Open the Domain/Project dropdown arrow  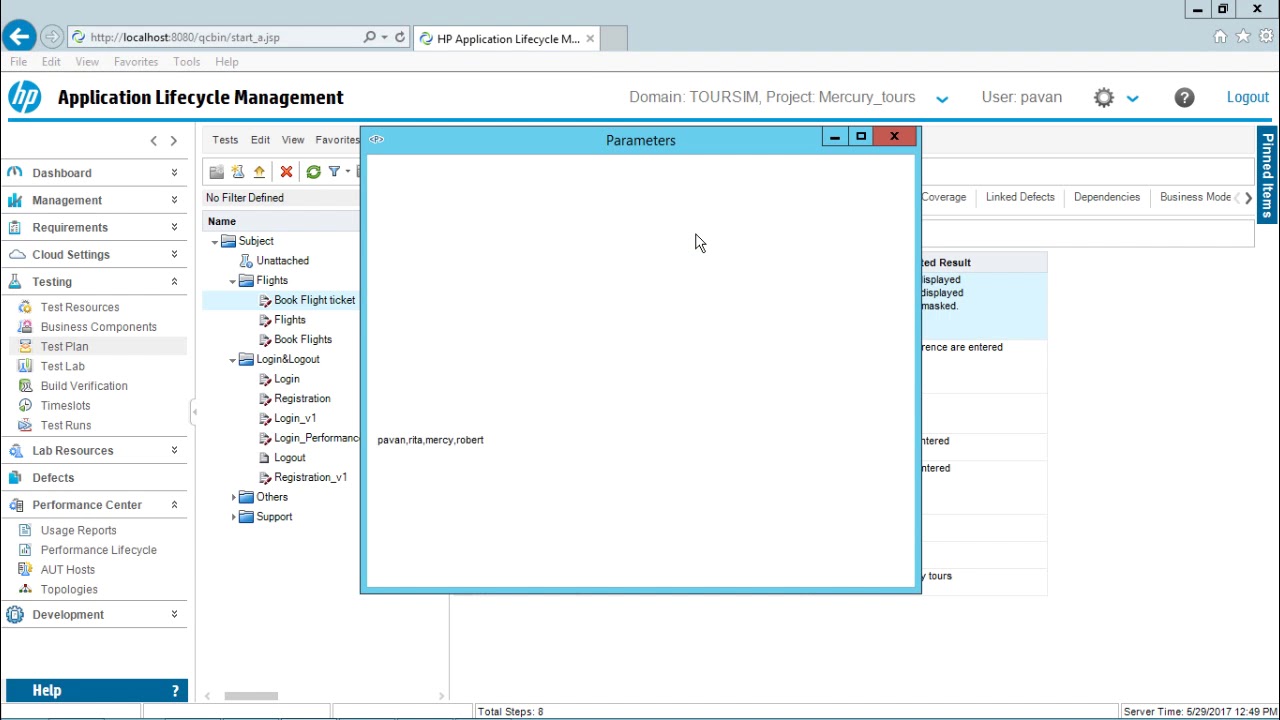coord(942,98)
